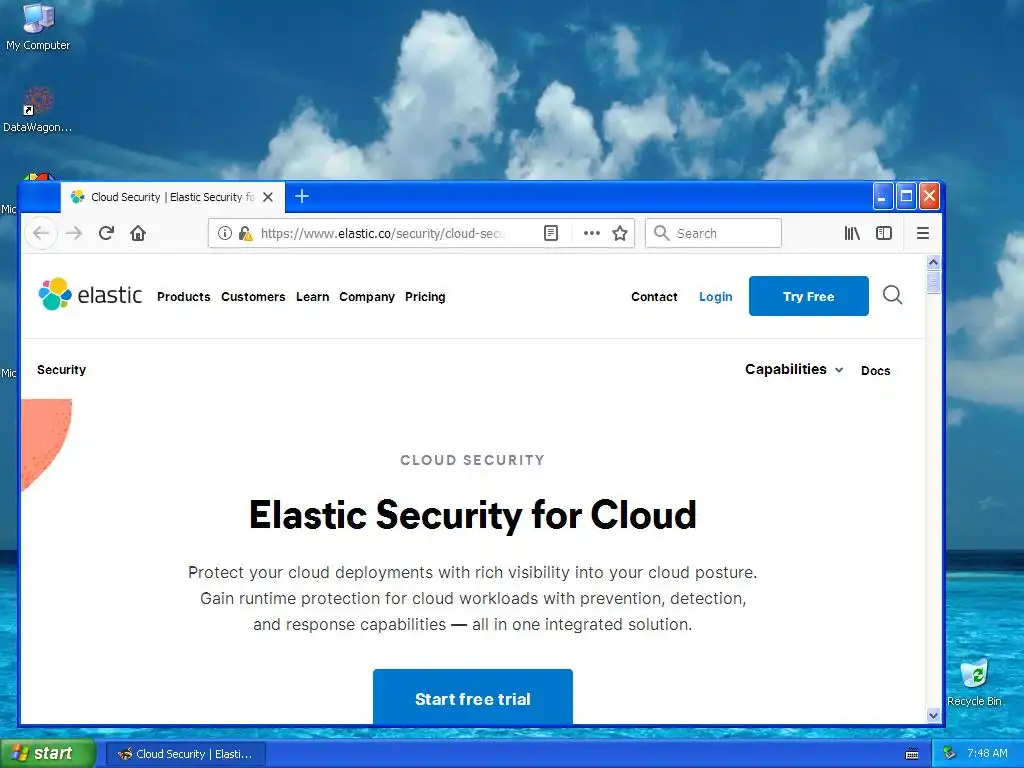Click the Firefox Search box
The height and width of the screenshot is (768, 1024).
point(713,233)
